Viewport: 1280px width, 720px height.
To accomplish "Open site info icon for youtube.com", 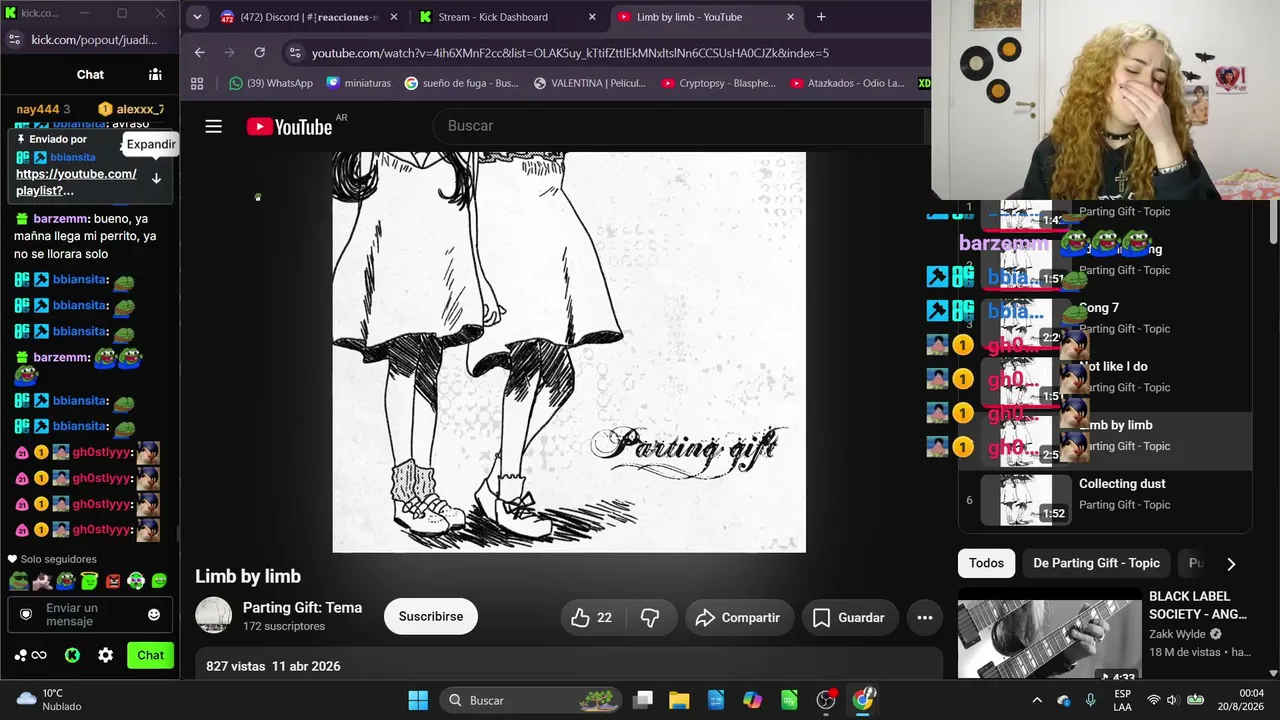I will point(294,52).
